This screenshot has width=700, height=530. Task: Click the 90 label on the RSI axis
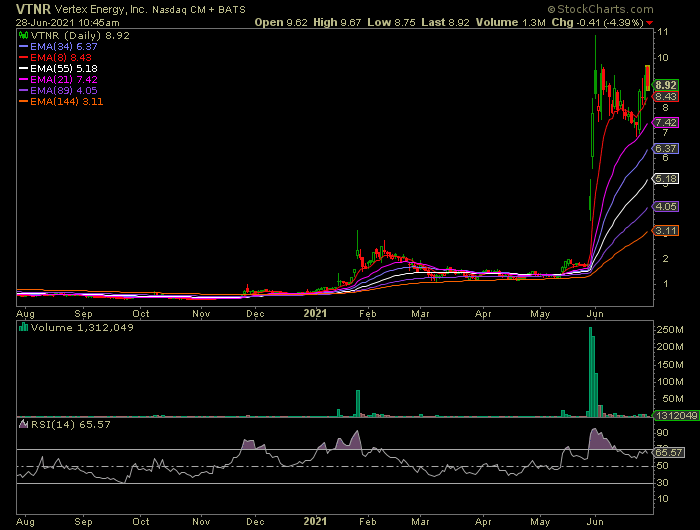pos(663,433)
